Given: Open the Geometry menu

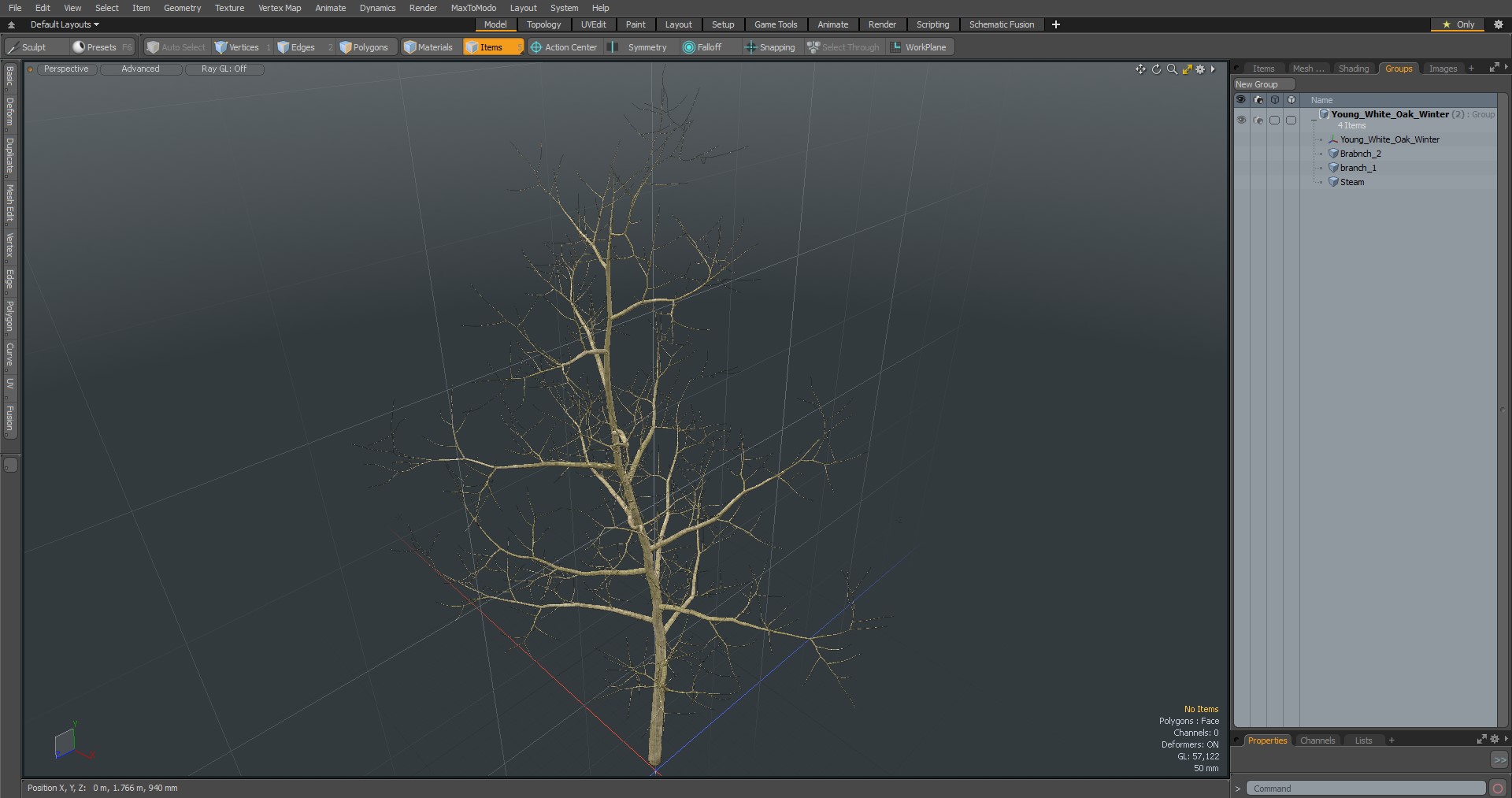Looking at the screenshot, I should (x=182, y=8).
